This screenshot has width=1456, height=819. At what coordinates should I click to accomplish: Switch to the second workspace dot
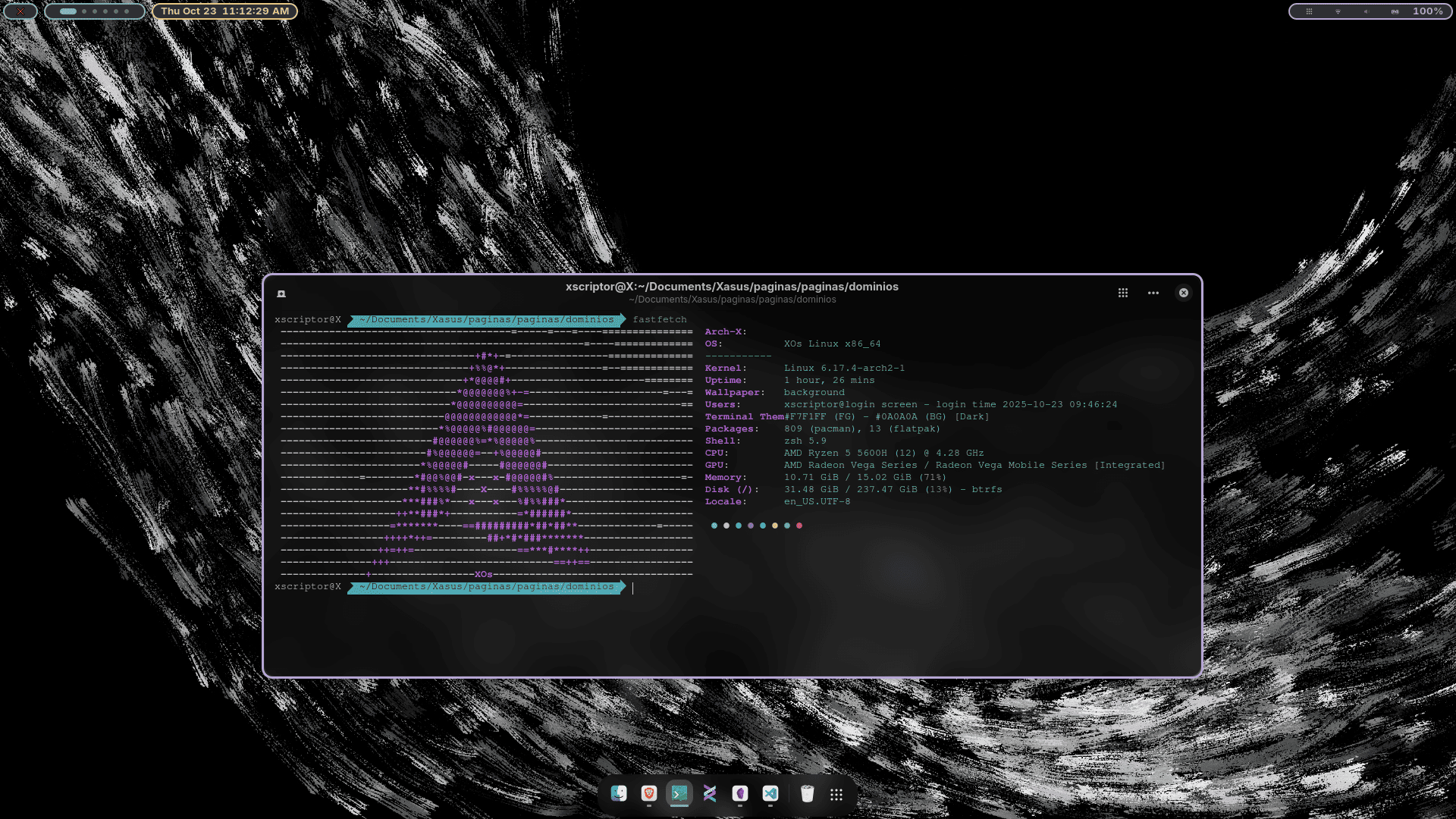tap(83, 11)
